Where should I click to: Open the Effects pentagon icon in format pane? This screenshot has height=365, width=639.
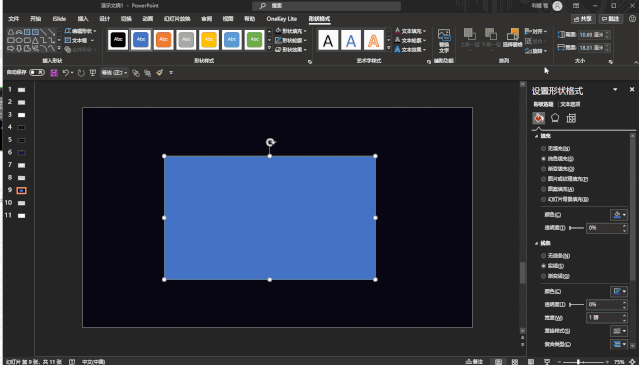555,118
